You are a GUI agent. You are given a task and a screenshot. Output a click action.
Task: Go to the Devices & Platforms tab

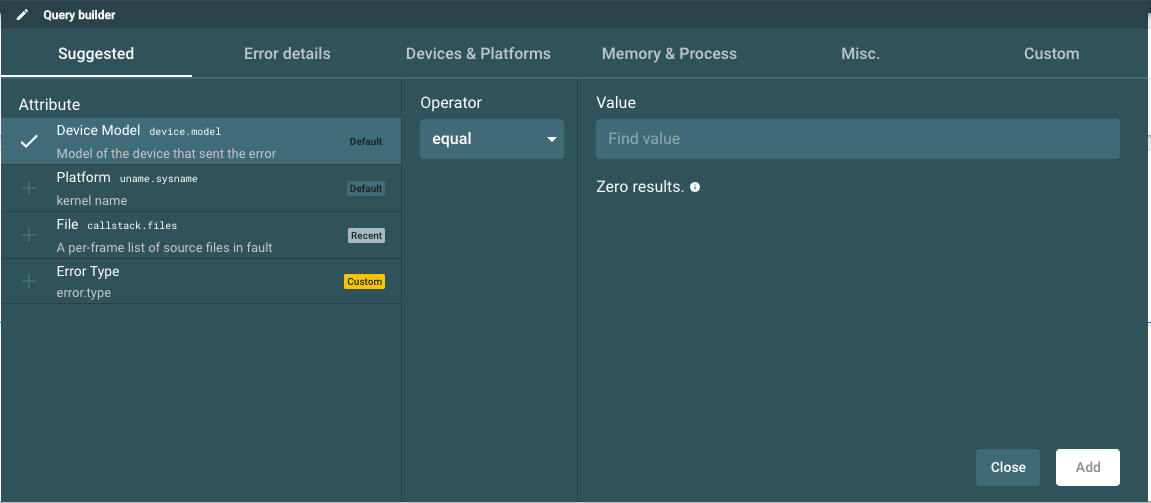tap(478, 54)
